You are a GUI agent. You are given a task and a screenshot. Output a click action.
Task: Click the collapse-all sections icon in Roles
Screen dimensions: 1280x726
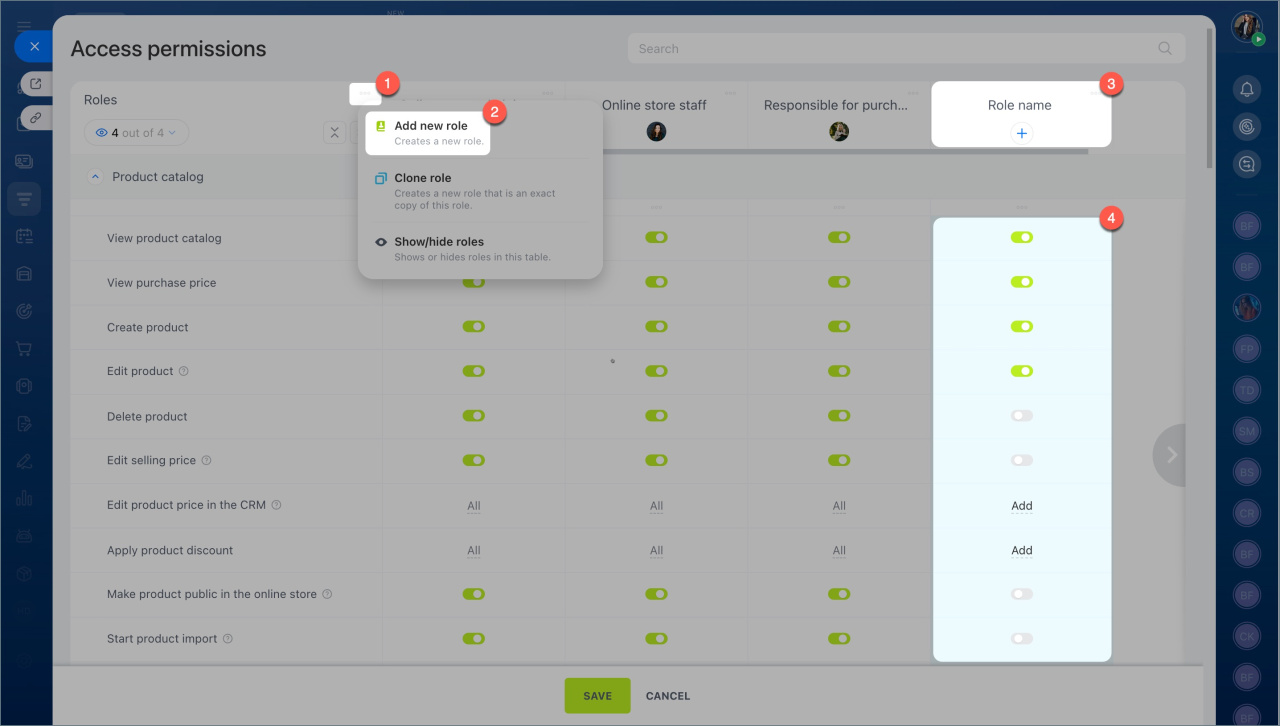tap(334, 133)
